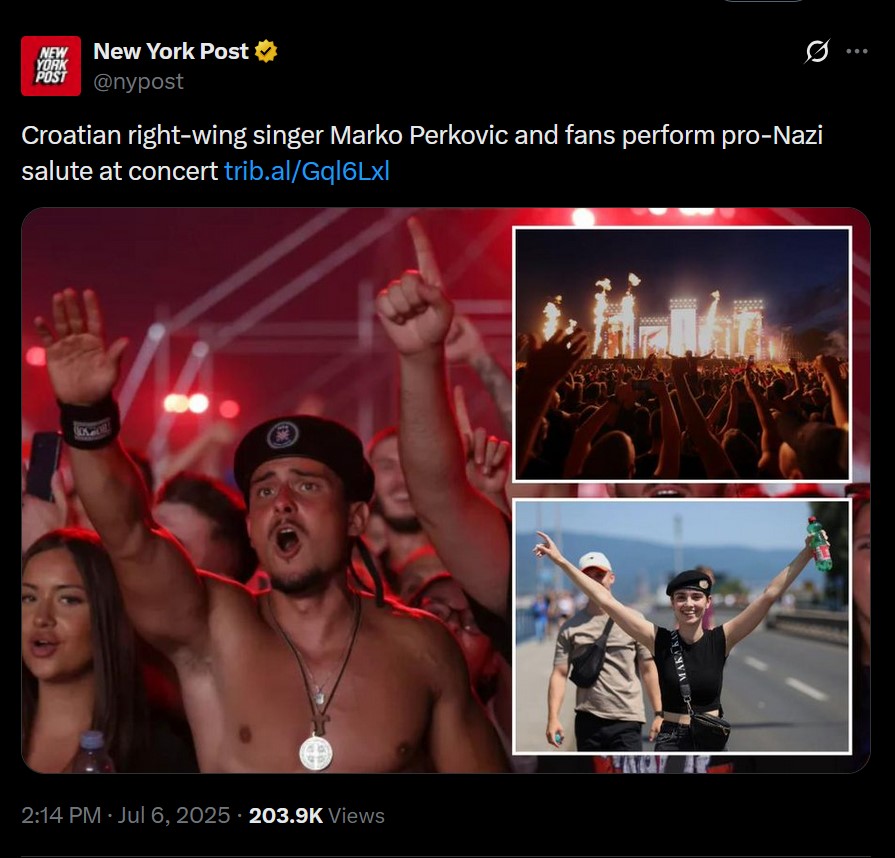Click the words "salute at concert" in the post
895x858 pixels.
tap(119, 171)
